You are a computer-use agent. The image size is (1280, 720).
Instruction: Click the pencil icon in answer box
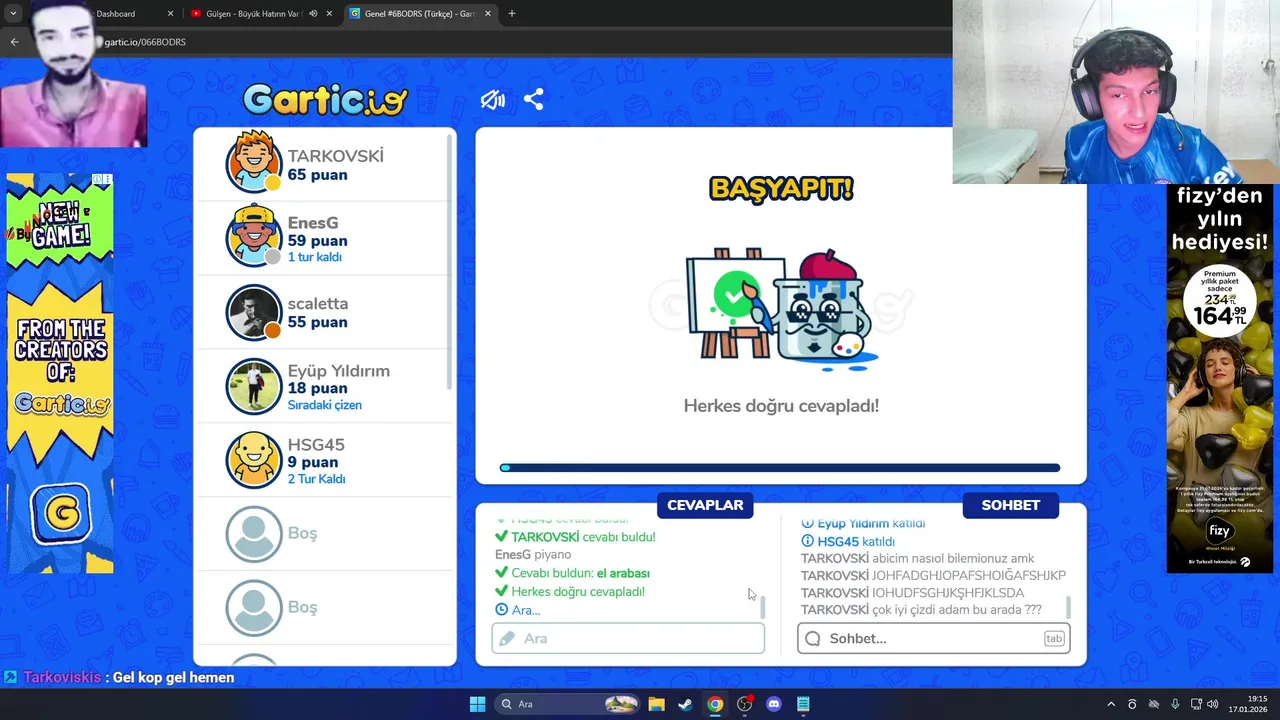(507, 638)
